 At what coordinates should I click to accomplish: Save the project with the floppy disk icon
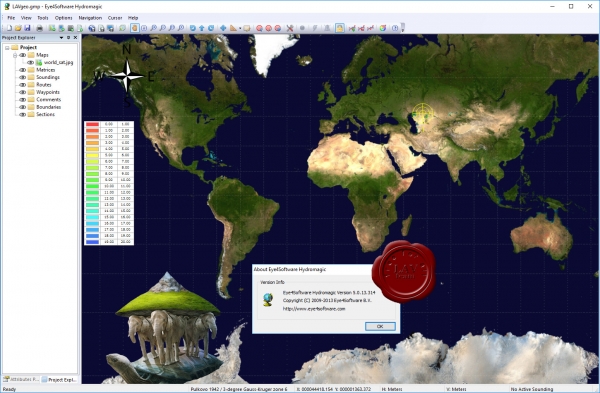(27, 28)
